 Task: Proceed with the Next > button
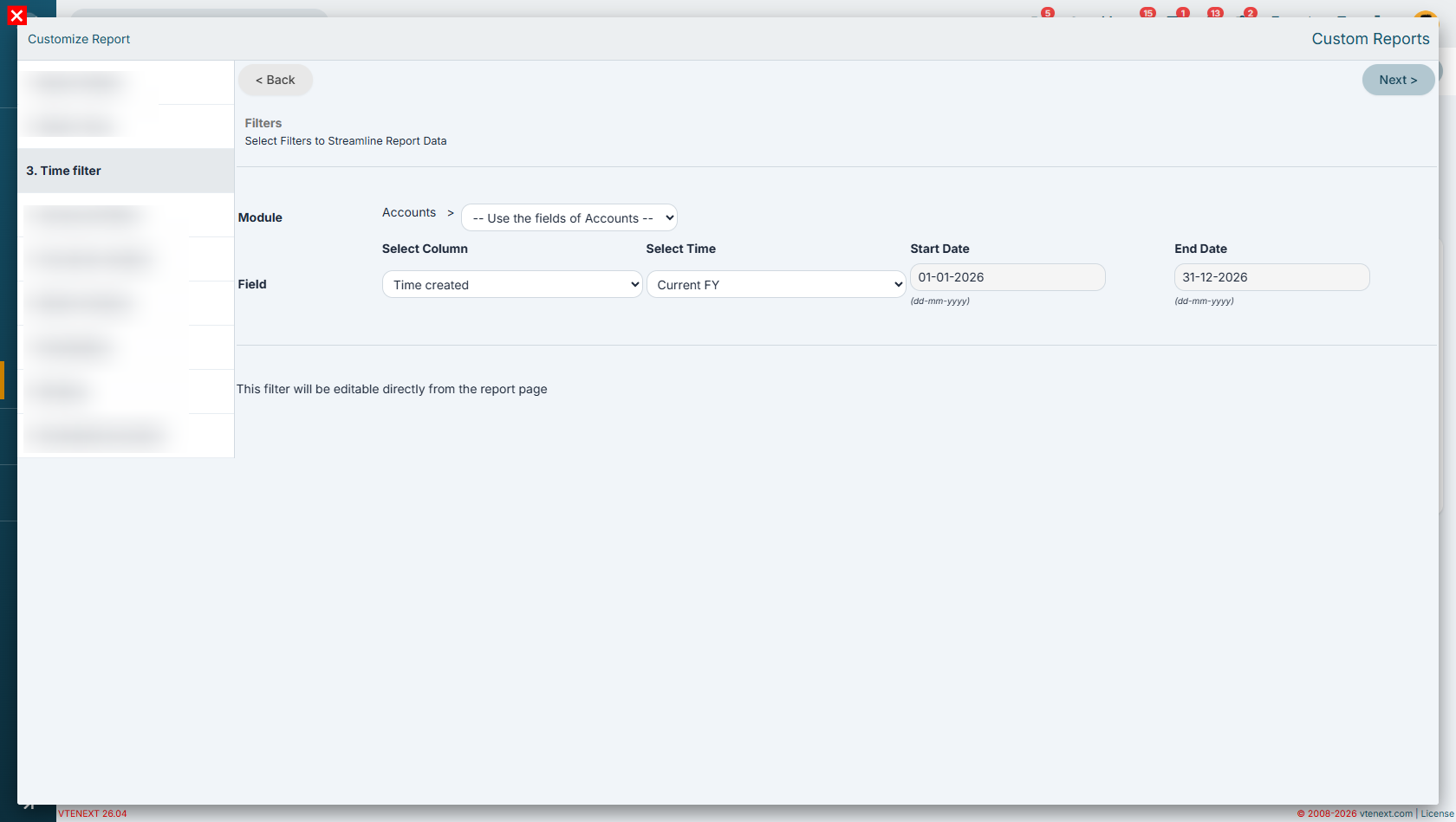(x=1398, y=80)
